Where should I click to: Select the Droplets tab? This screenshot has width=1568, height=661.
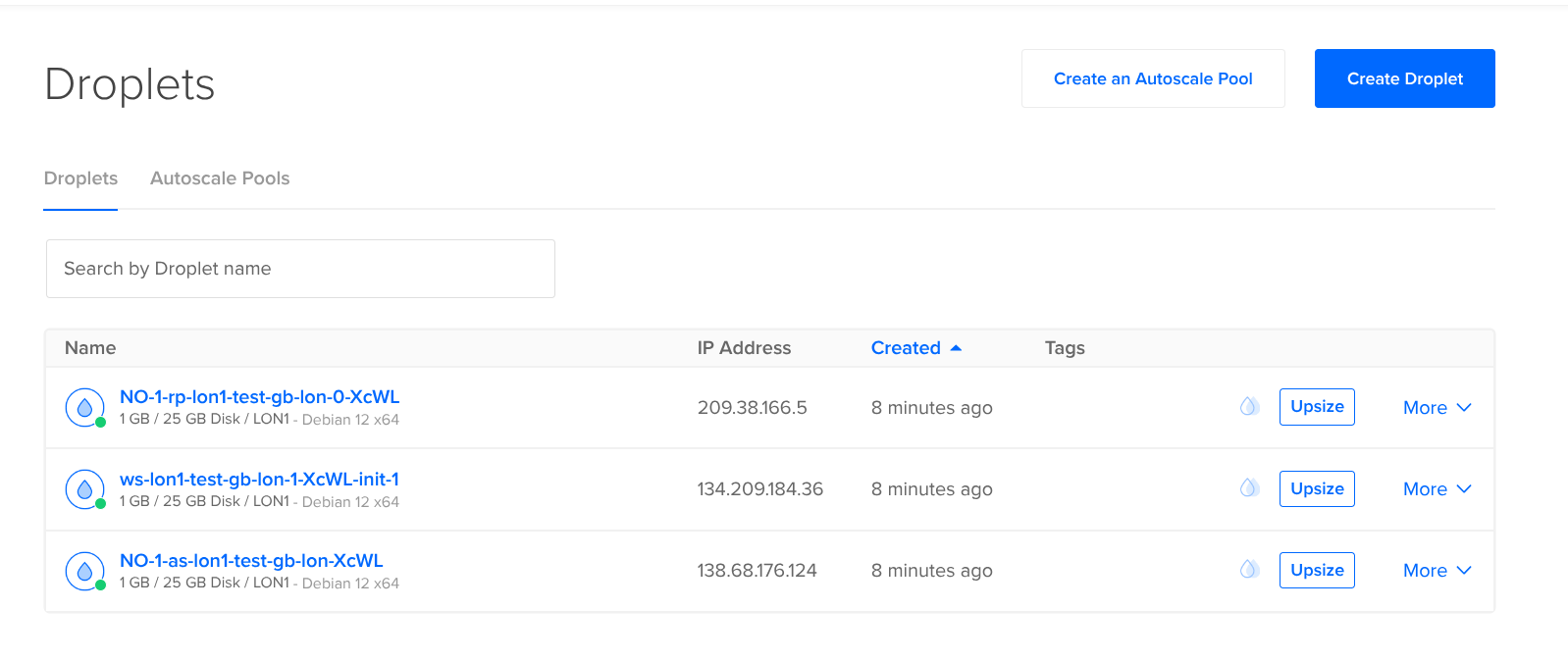(x=80, y=178)
